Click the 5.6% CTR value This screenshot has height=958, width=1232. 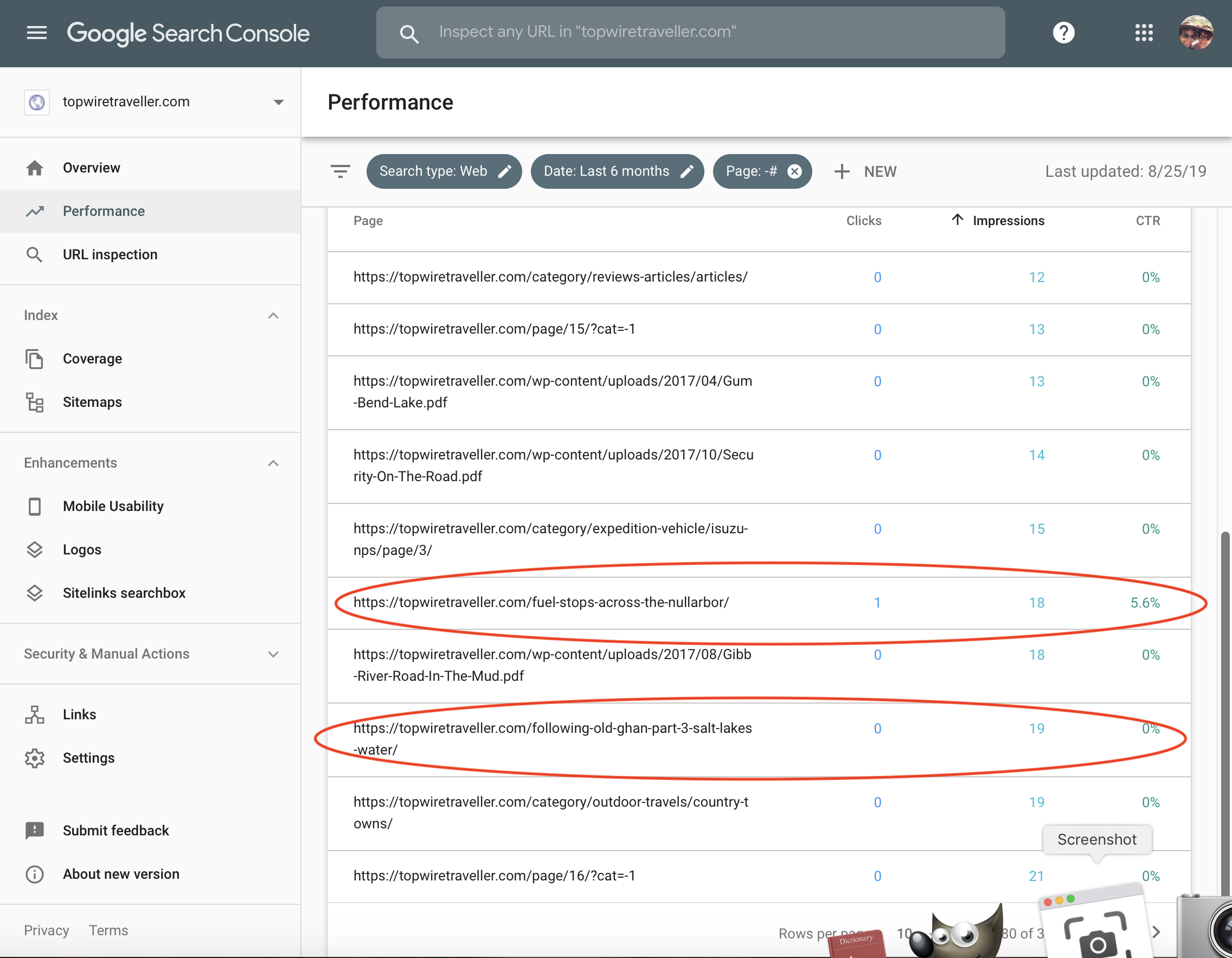point(1145,603)
